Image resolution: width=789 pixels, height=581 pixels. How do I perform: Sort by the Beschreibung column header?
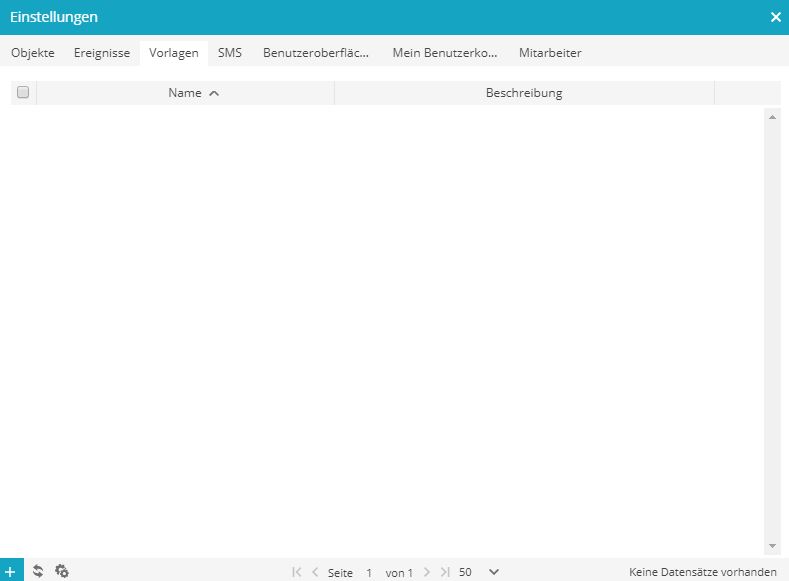[524, 93]
